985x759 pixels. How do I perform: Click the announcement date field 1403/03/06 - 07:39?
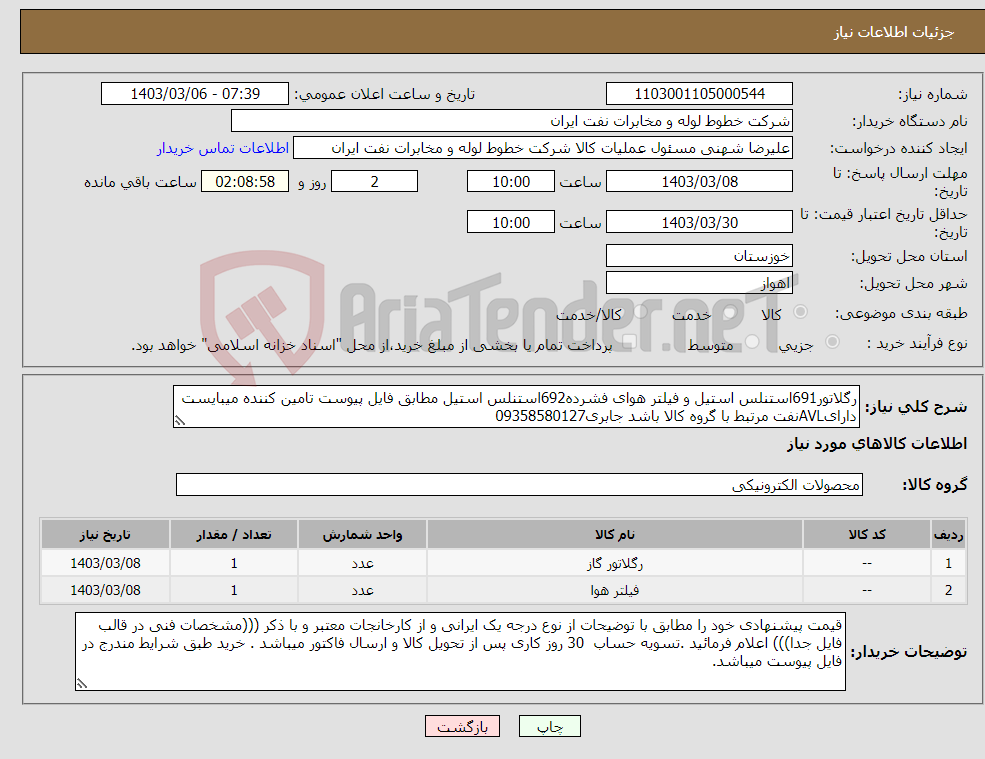(195, 94)
